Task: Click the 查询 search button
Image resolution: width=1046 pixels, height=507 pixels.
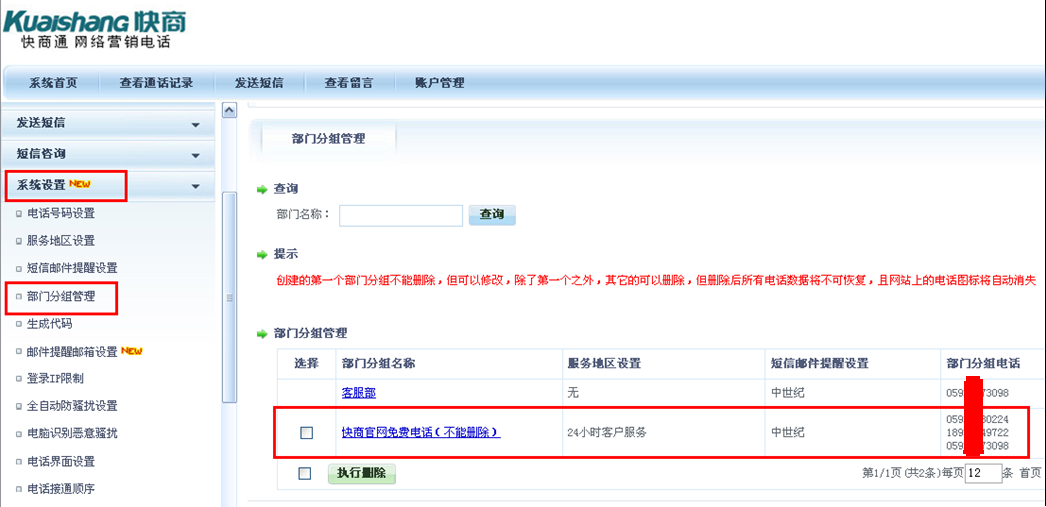Action: click(x=492, y=215)
